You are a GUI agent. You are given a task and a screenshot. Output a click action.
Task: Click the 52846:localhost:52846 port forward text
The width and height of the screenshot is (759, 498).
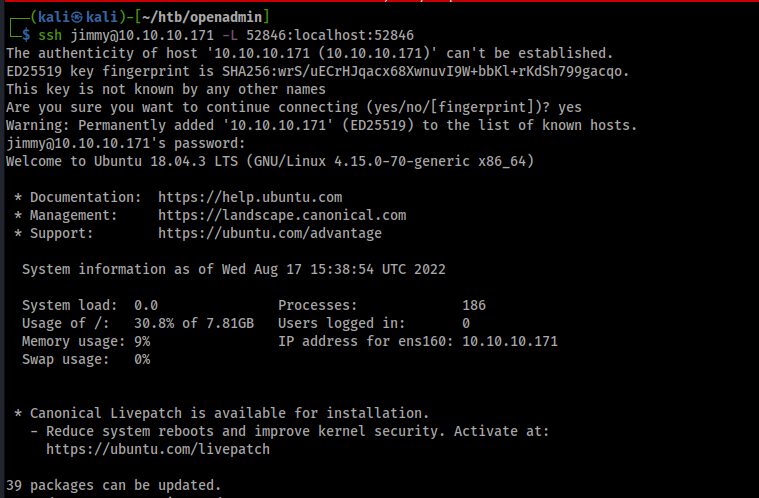[x=330, y=35]
